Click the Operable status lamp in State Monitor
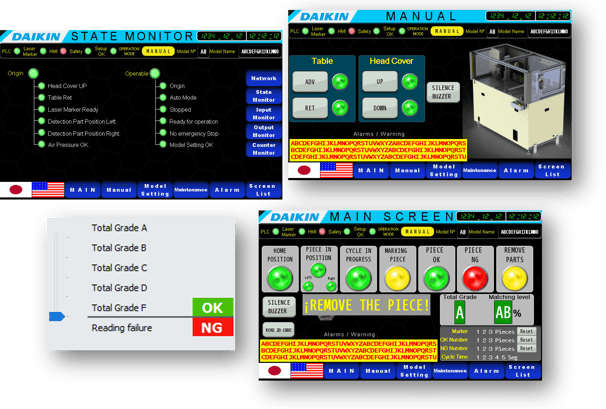Image resolution: width=606 pixels, height=409 pixels. [x=155, y=73]
